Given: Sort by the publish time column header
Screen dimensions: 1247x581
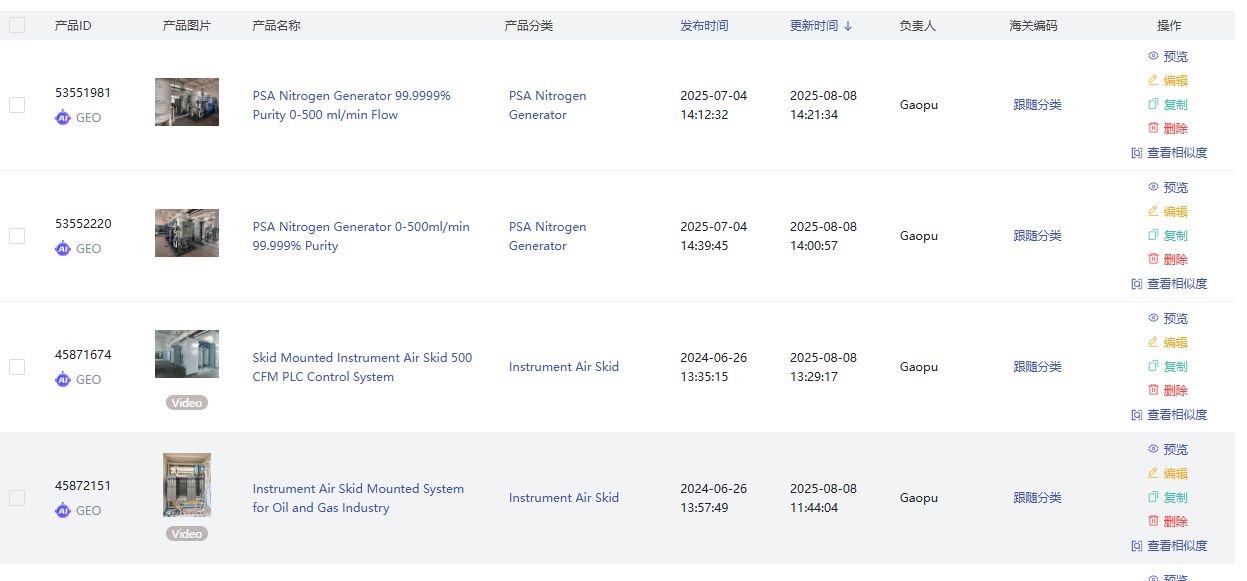Looking at the screenshot, I should point(704,26).
